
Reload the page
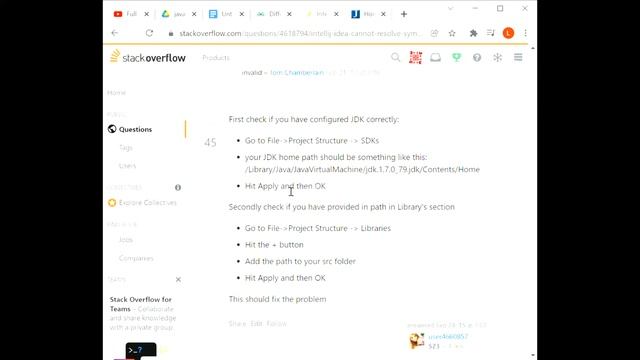[x=149, y=33]
